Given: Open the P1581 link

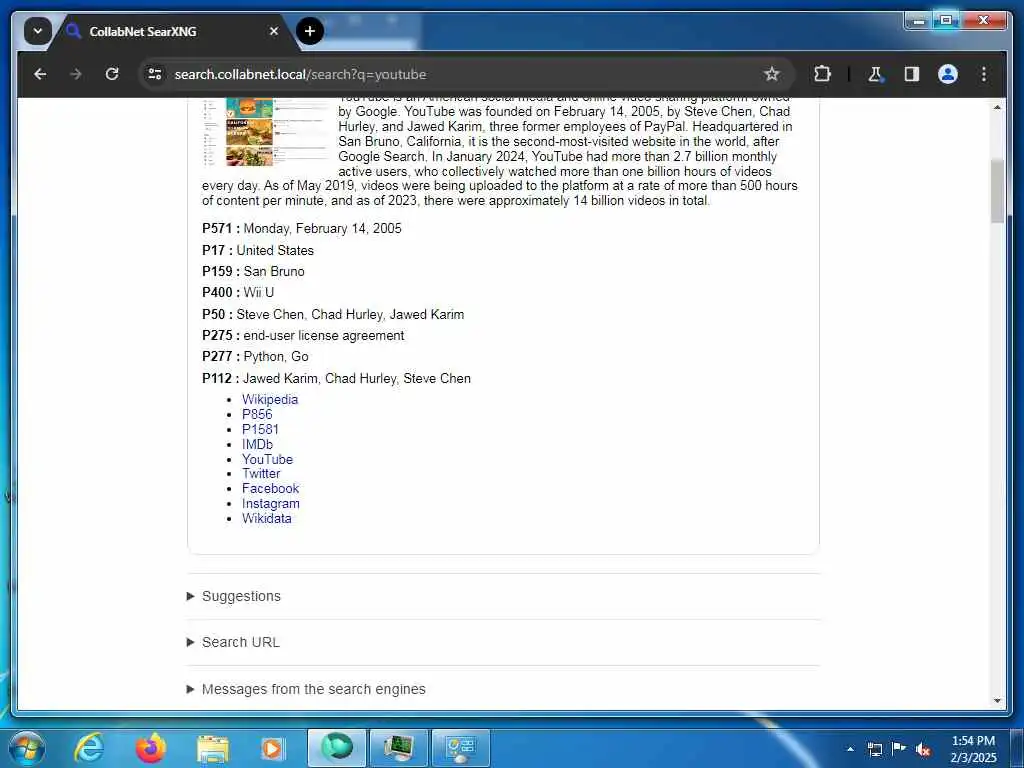Looking at the screenshot, I should (x=260, y=429).
